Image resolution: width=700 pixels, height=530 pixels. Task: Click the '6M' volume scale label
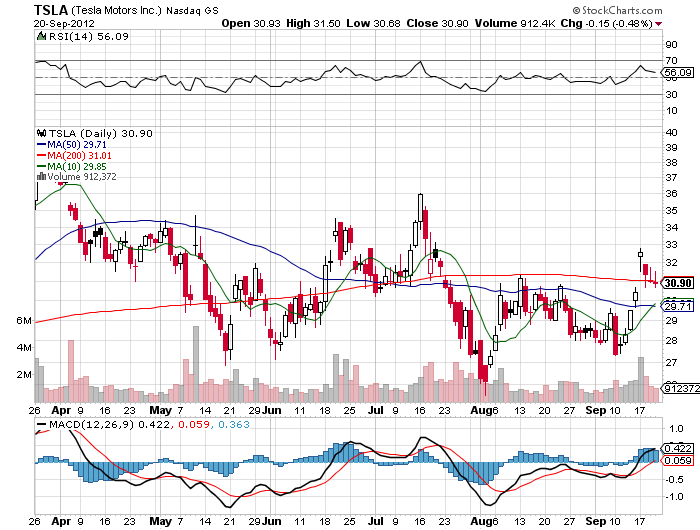(x=24, y=321)
